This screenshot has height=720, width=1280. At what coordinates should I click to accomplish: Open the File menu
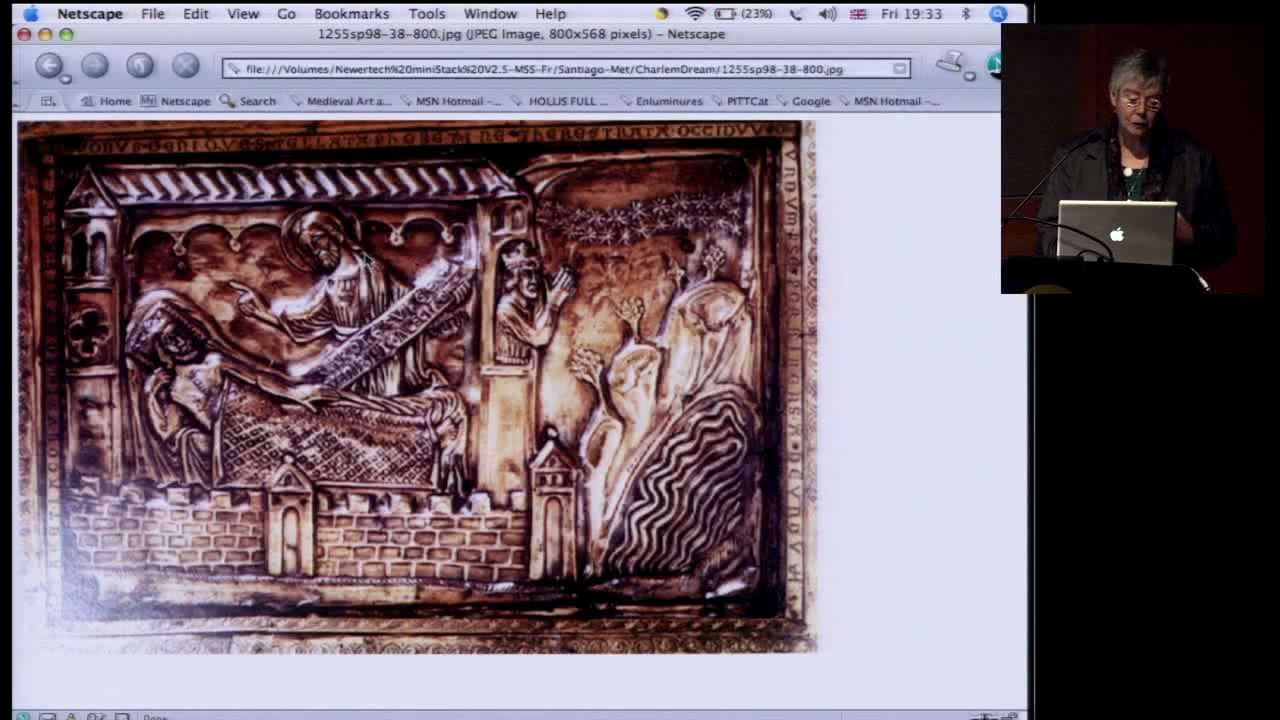point(153,14)
